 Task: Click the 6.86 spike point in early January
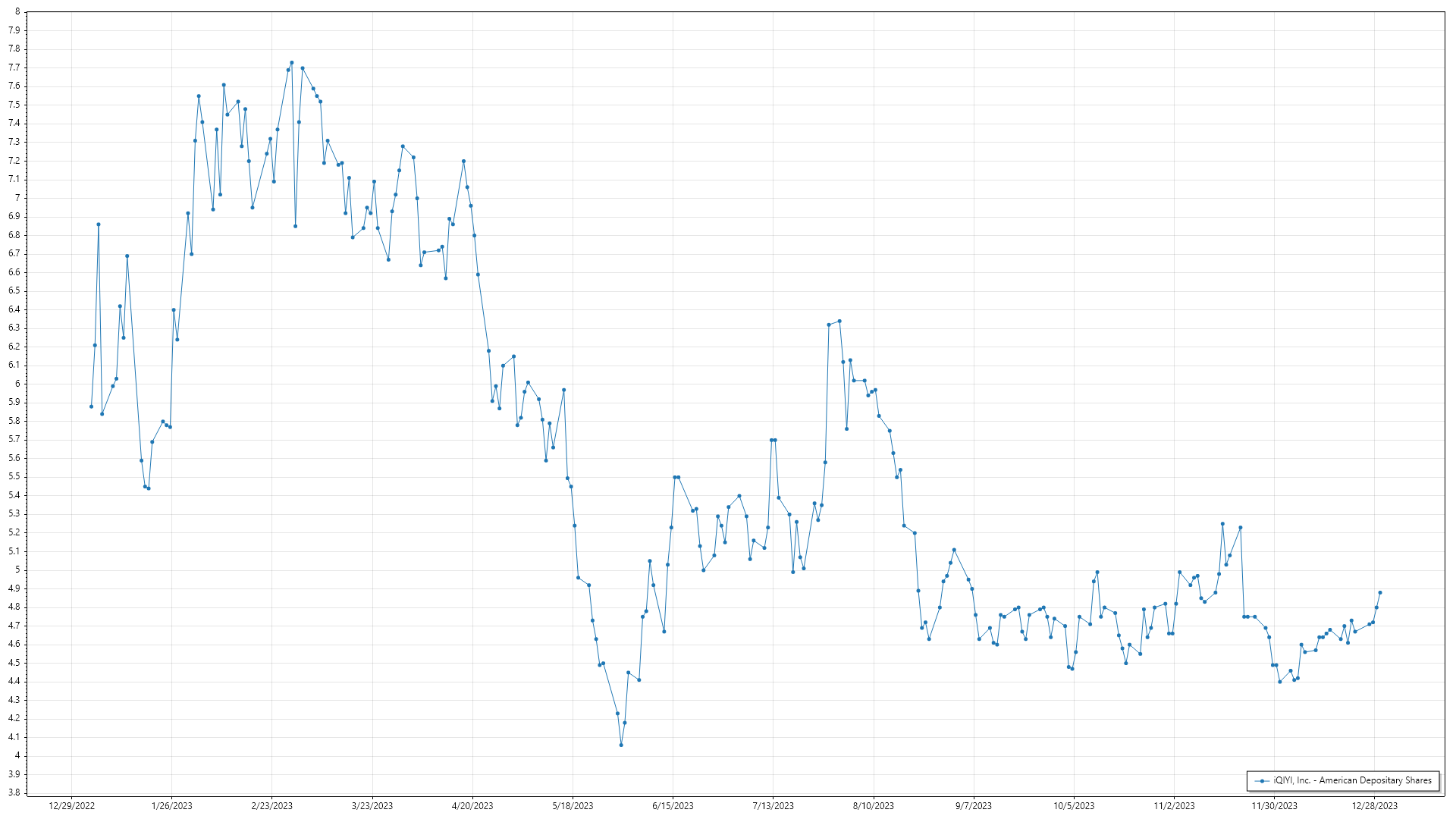[x=99, y=224]
